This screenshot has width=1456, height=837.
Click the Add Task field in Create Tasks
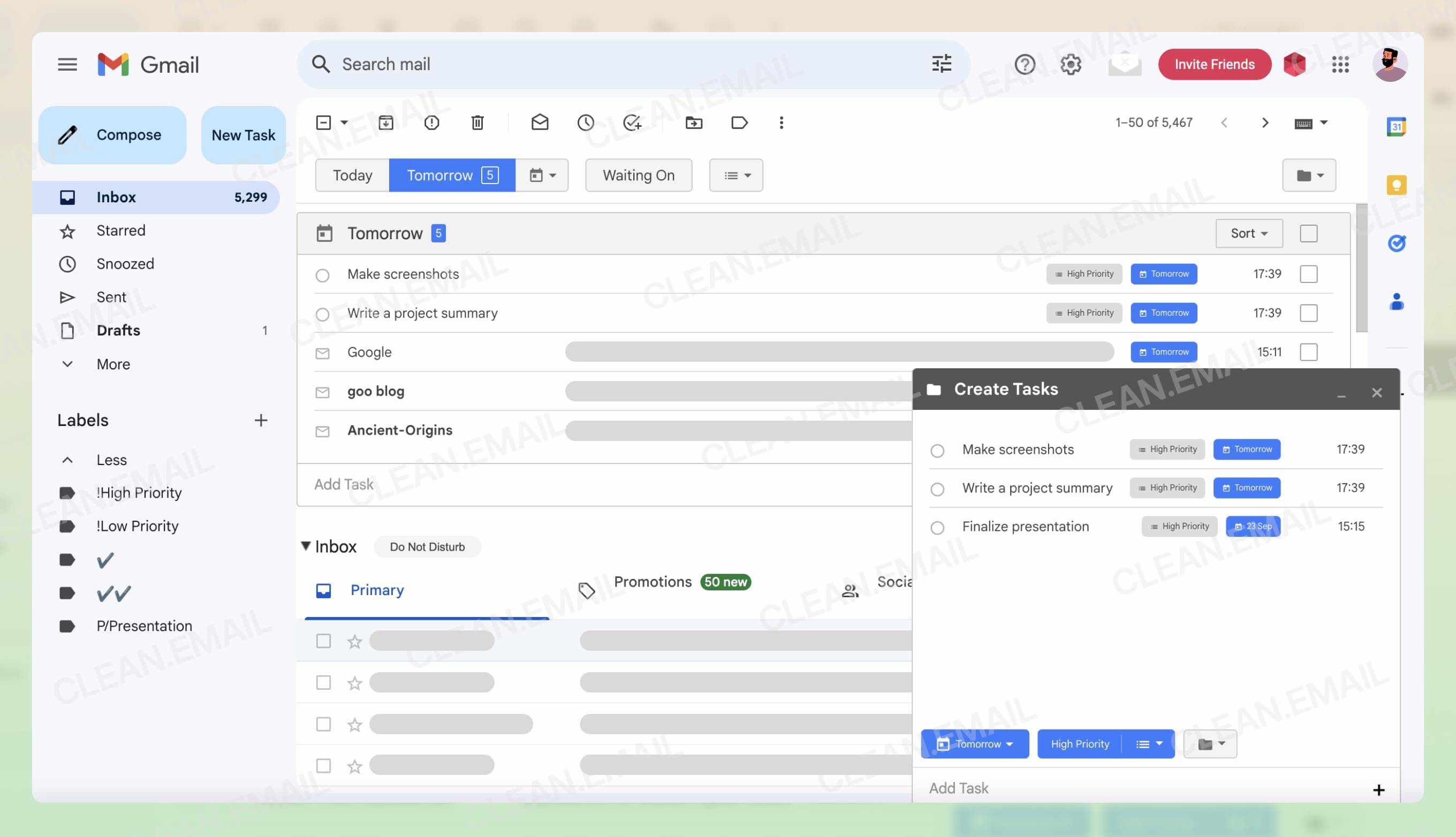[958, 788]
